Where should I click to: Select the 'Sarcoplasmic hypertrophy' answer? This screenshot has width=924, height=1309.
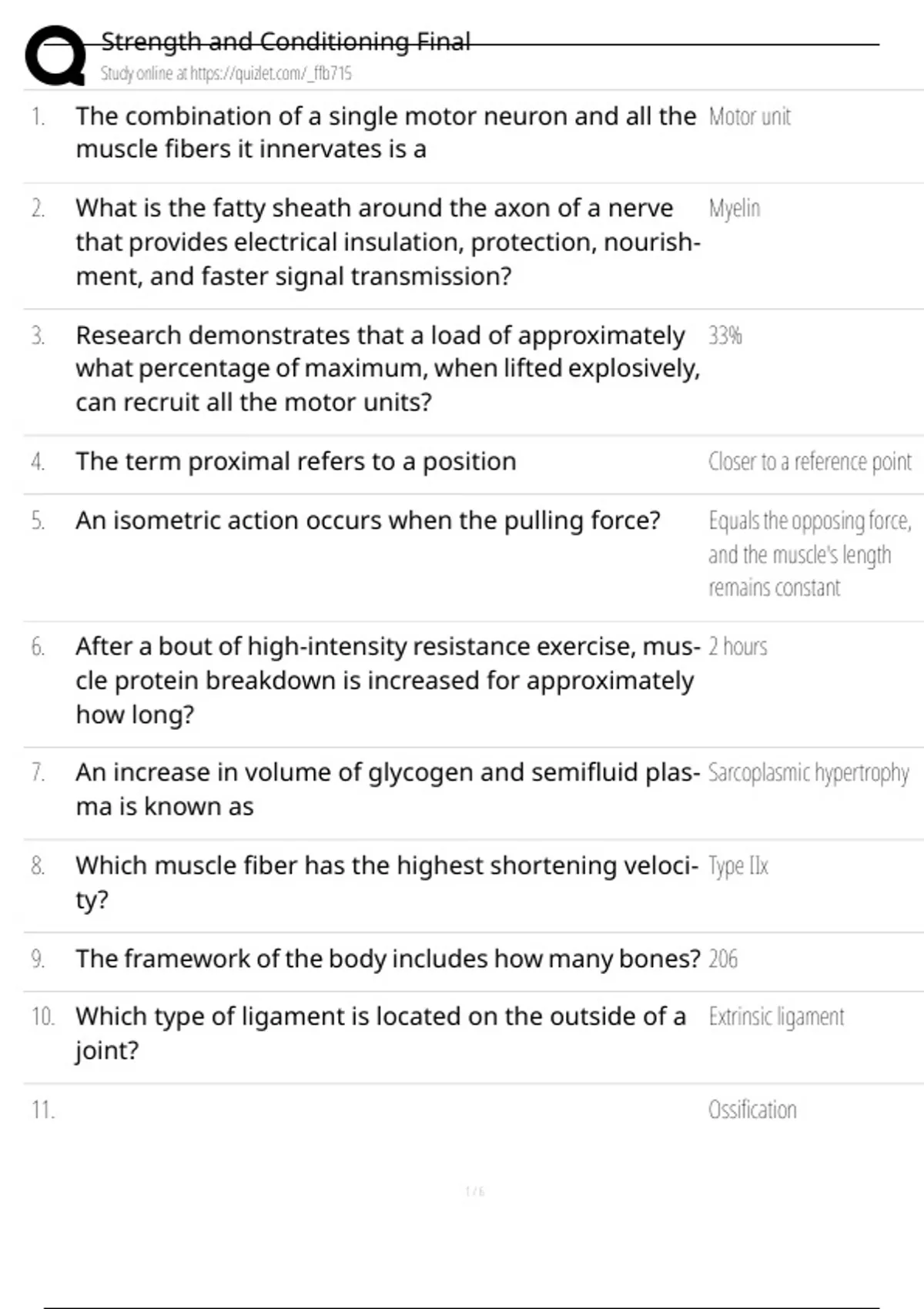808,773
